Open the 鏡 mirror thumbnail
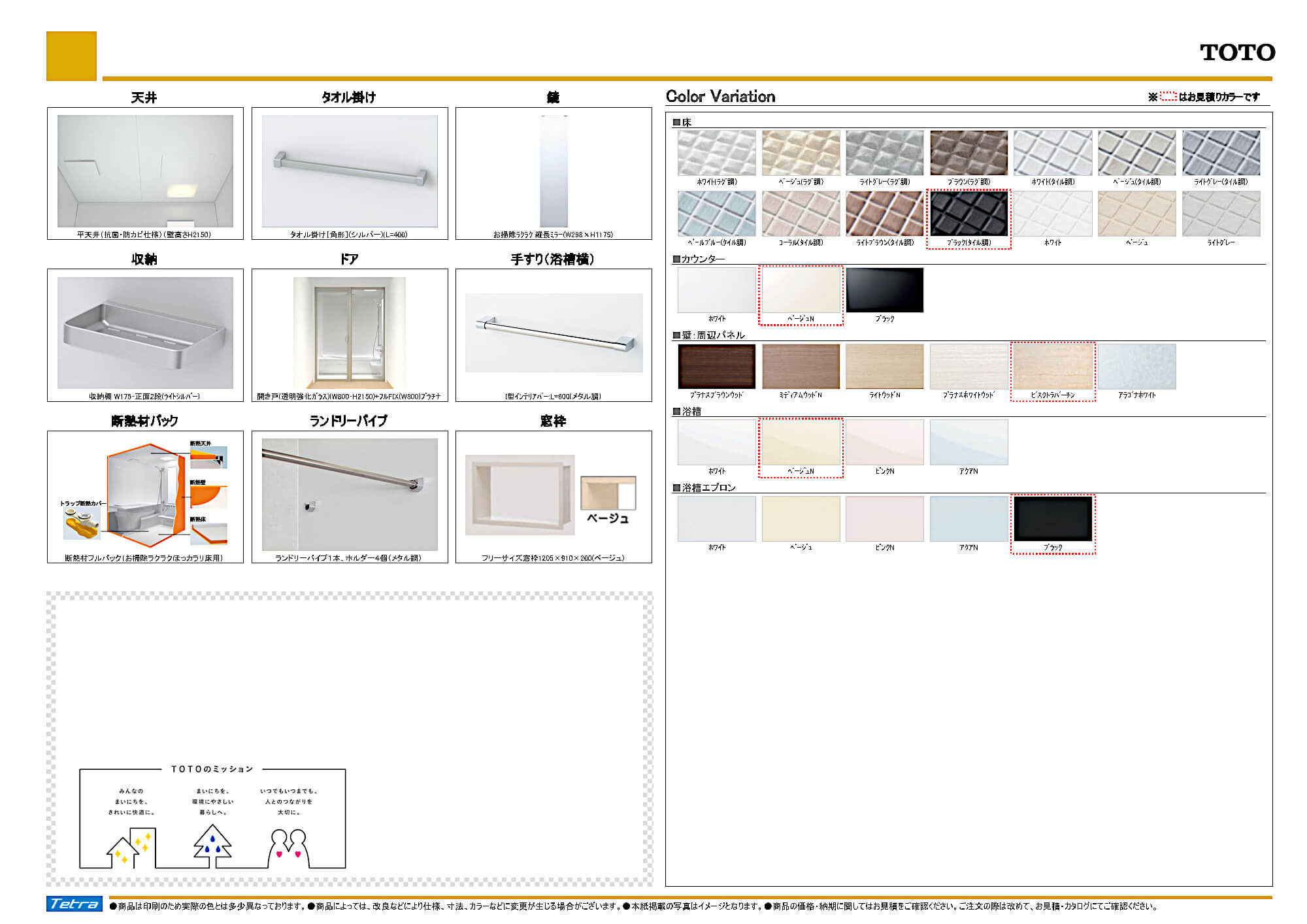 554,171
